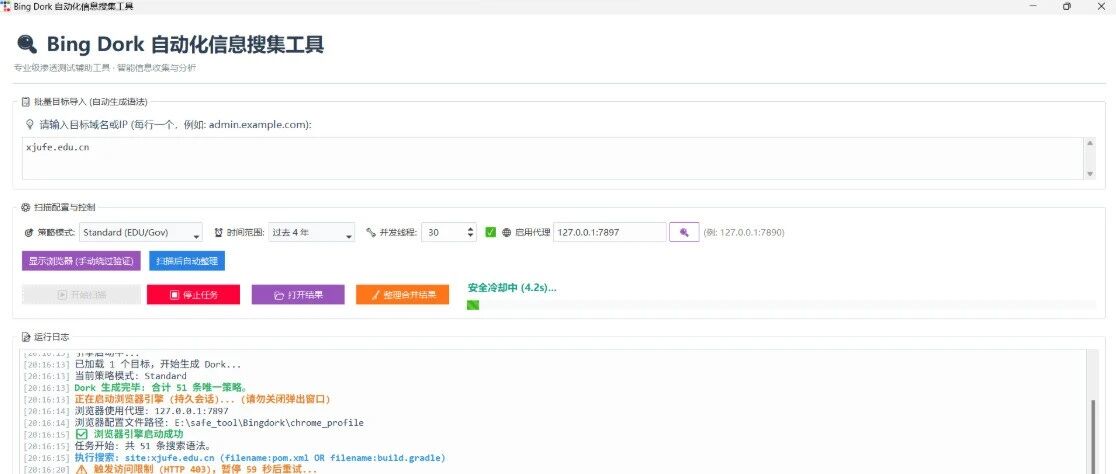This screenshot has height=474, width=1116.
Task: Click the restore window button in title bar
Action: (x=1067, y=6)
